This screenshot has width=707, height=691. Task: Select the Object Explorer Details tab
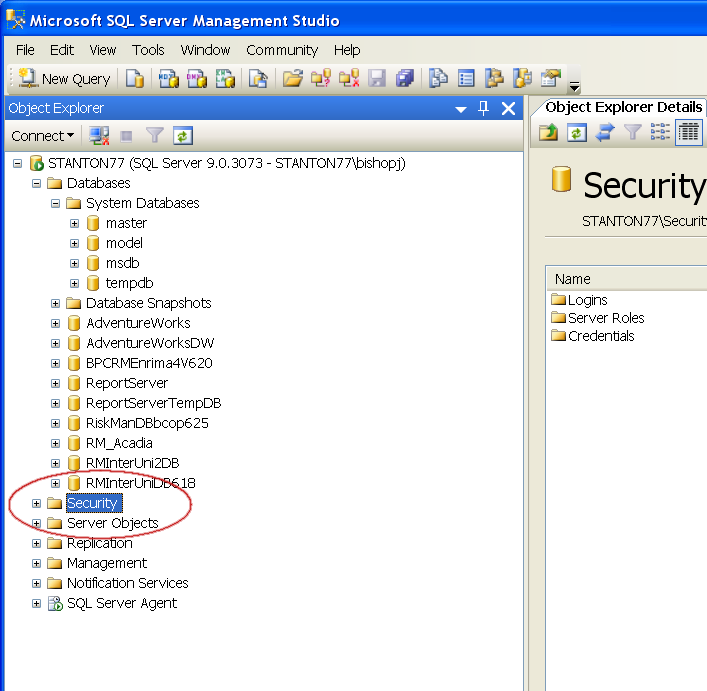coord(623,107)
